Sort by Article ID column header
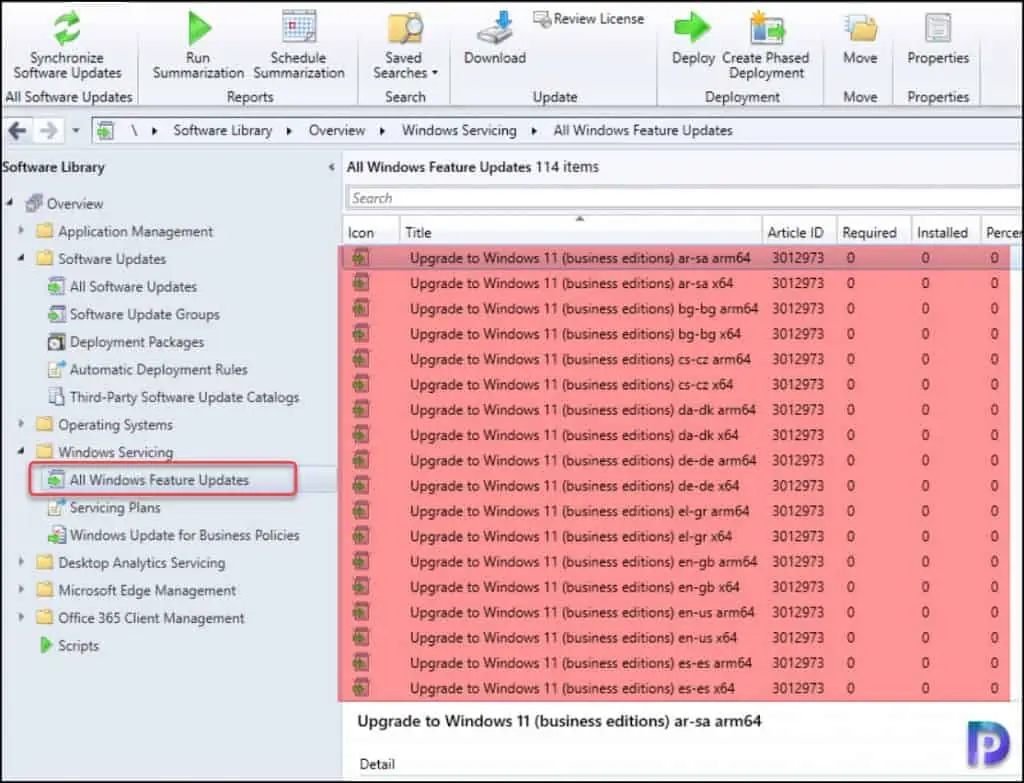Image resolution: width=1024 pixels, height=783 pixels. point(799,232)
